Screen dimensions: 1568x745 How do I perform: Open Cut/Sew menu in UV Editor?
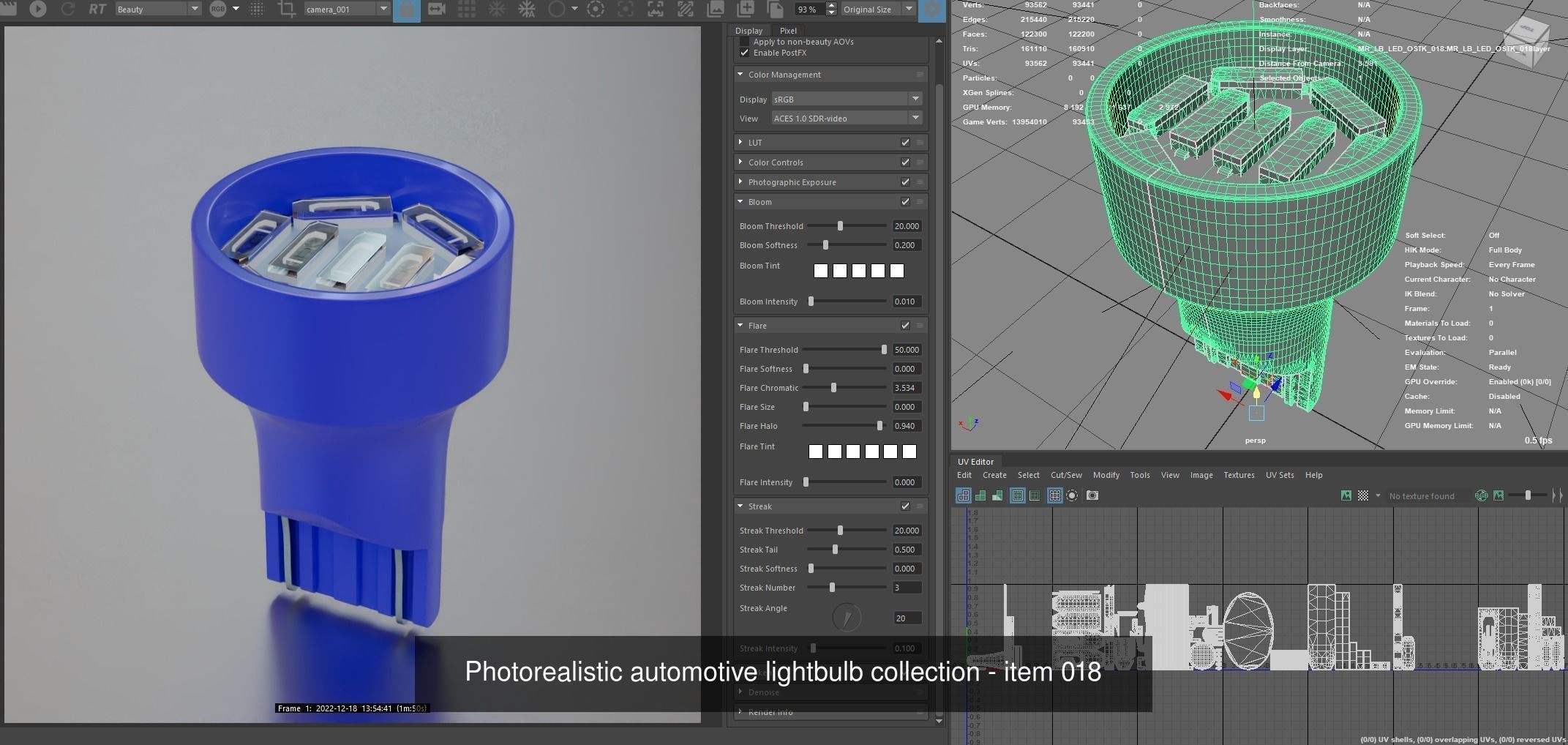click(1066, 475)
